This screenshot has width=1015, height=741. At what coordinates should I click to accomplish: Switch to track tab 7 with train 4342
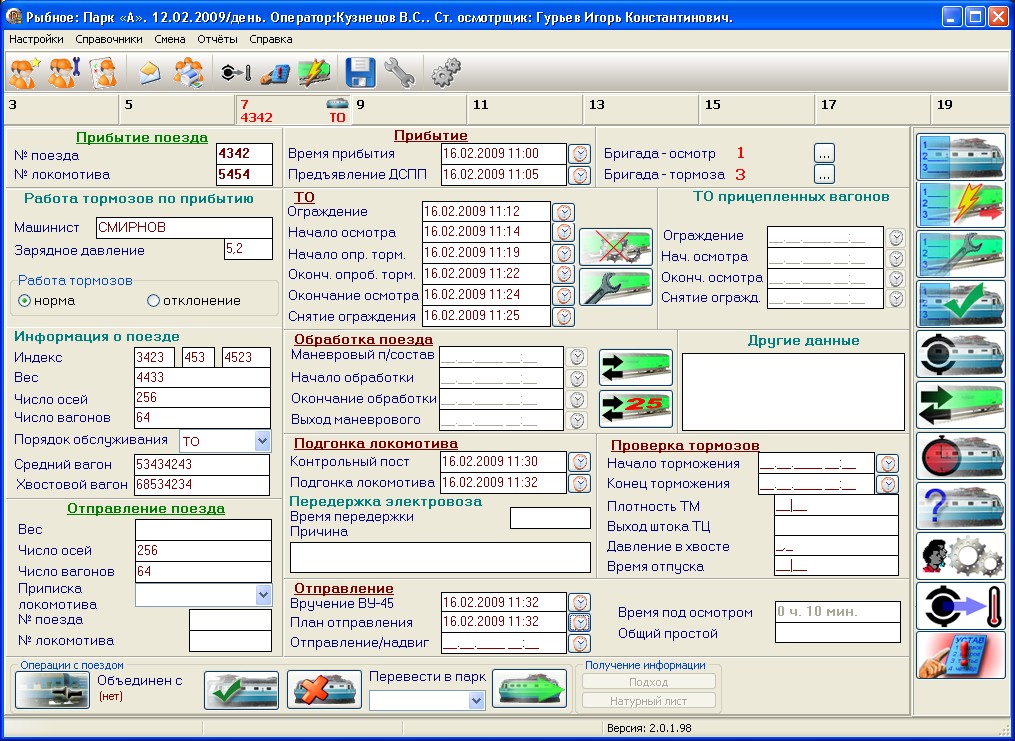[x=293, y=110]
